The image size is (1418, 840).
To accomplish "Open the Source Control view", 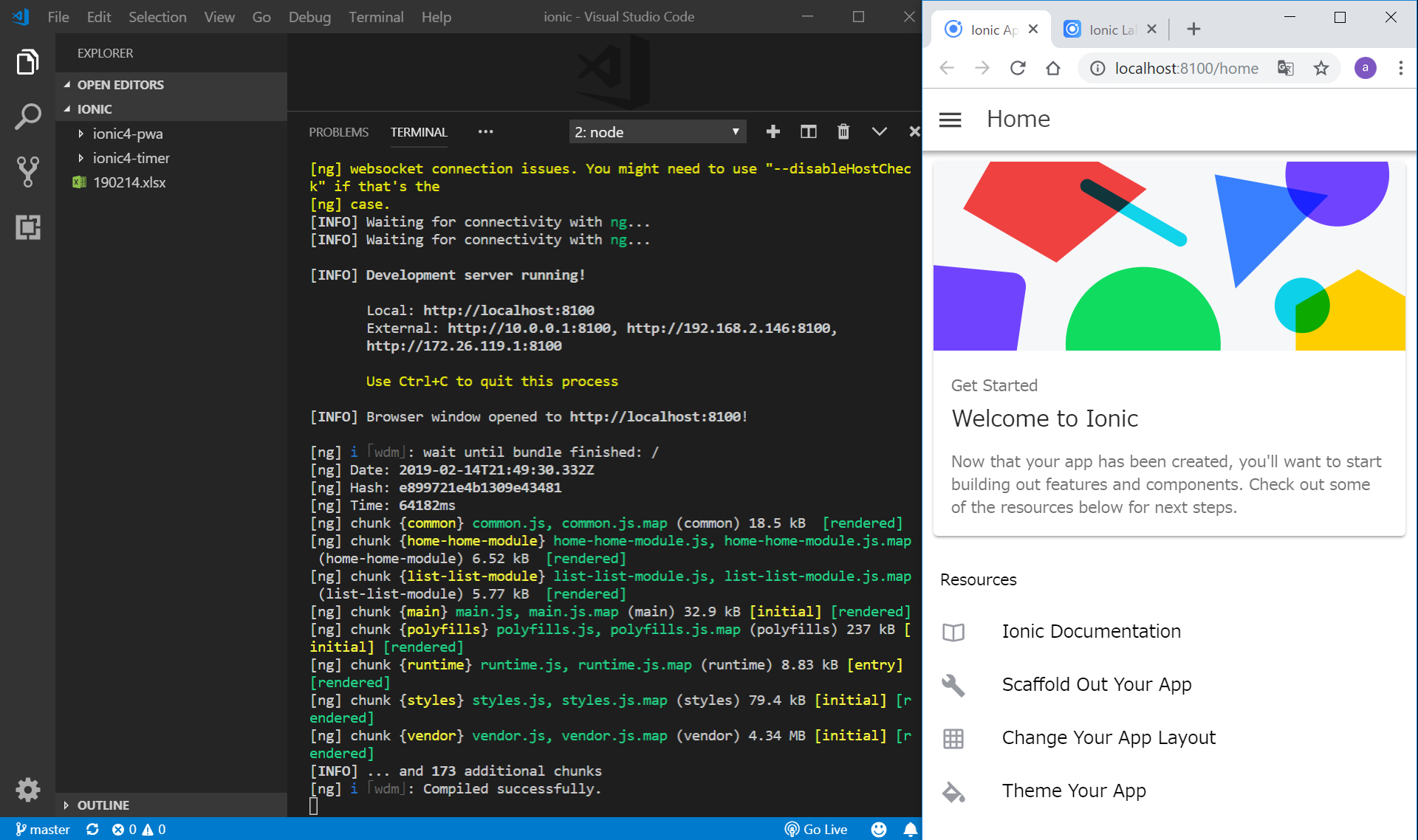I will pos(27,171).
